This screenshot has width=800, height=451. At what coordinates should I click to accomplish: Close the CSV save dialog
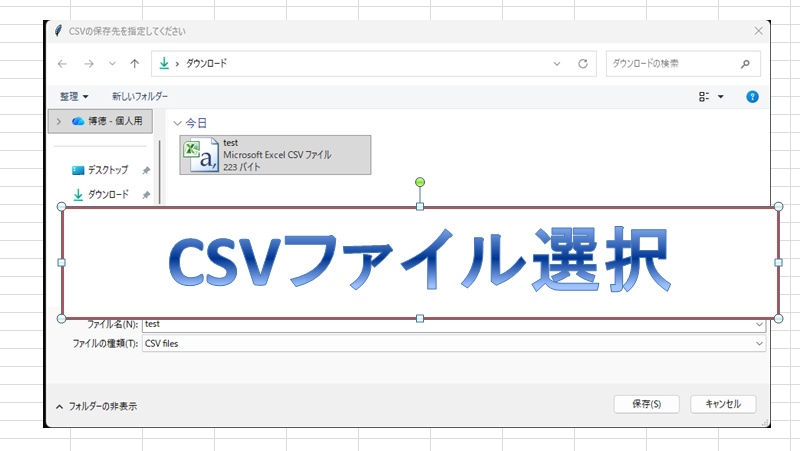pos(759,31)
